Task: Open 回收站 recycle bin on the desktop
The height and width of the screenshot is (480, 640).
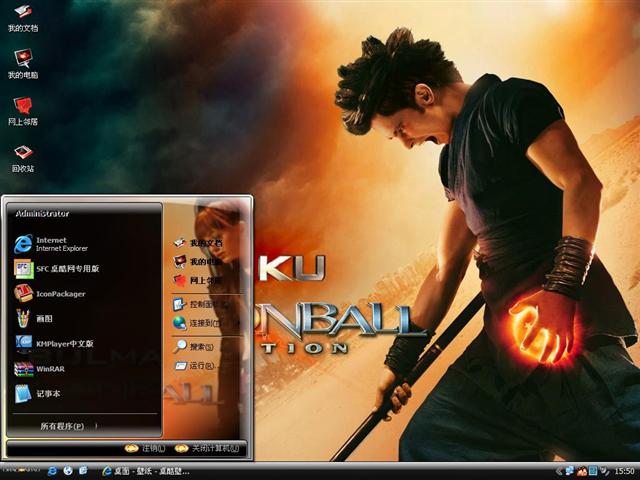Action: click(23, 158)
